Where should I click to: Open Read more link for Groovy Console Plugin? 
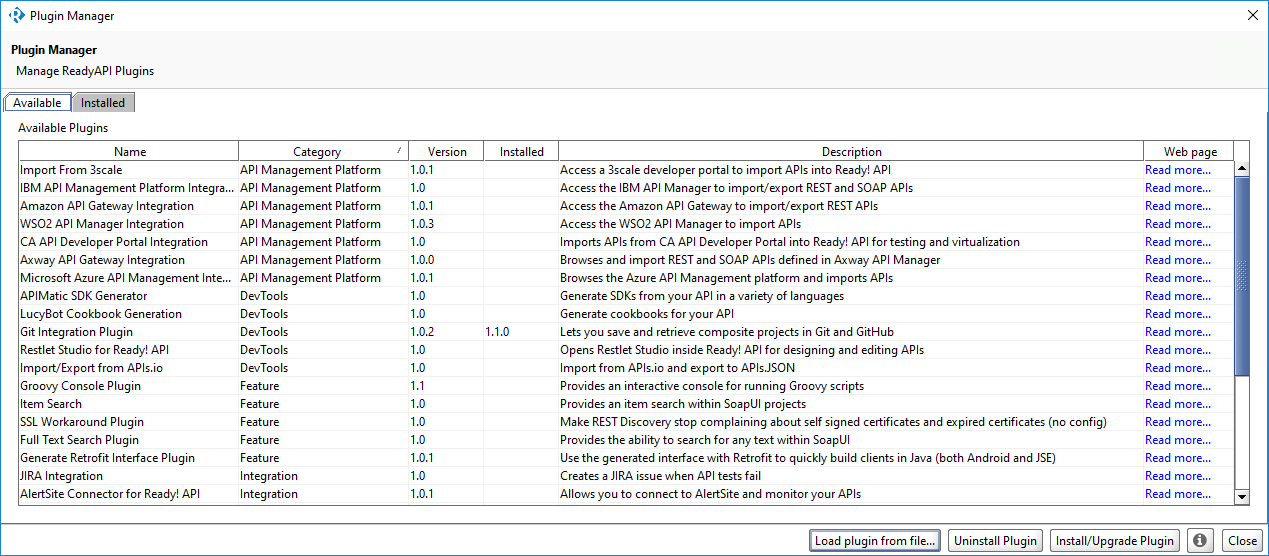pos(1177,386)
